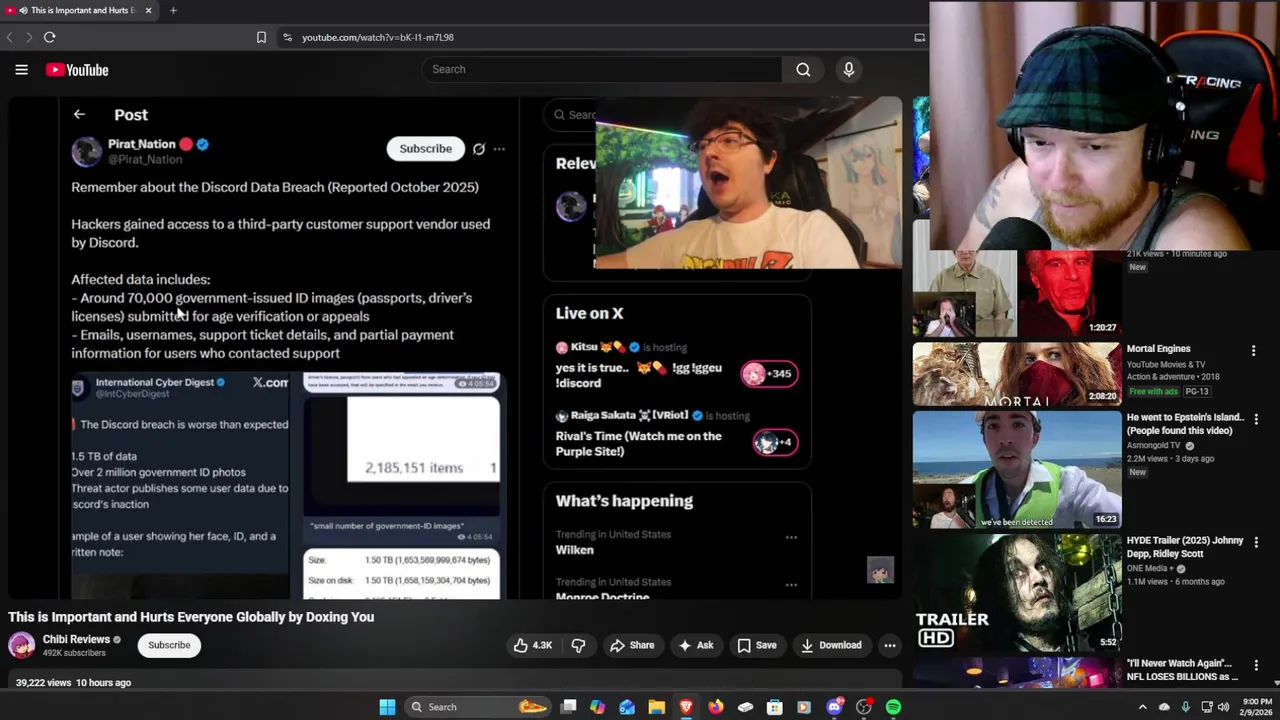Open 'Rival's Time' live listing
Image resolution: width=1280 pixels, height=720 pixels.
[677, 435]
